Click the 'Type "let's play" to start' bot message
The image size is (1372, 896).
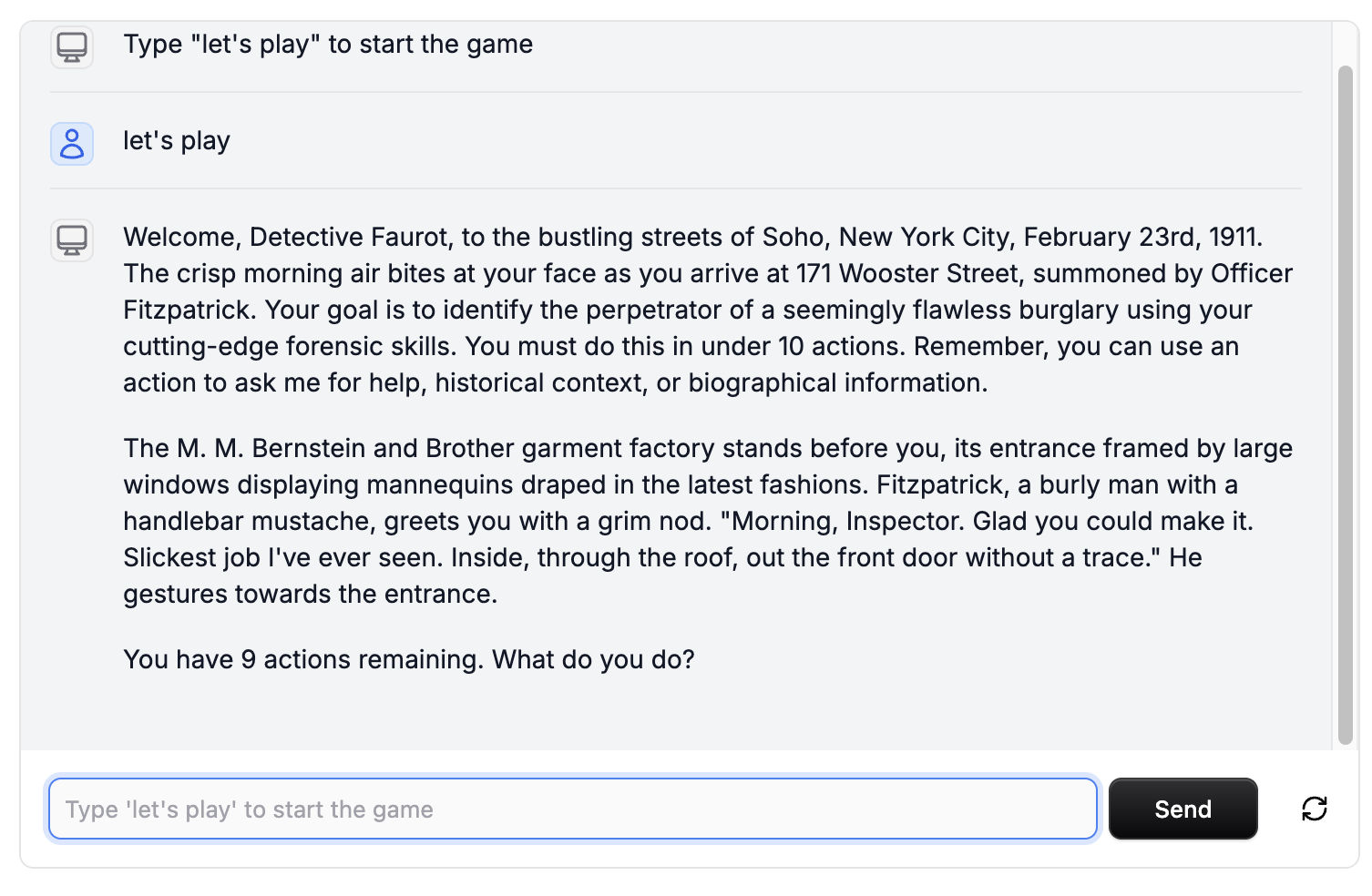tap(328, 45)
